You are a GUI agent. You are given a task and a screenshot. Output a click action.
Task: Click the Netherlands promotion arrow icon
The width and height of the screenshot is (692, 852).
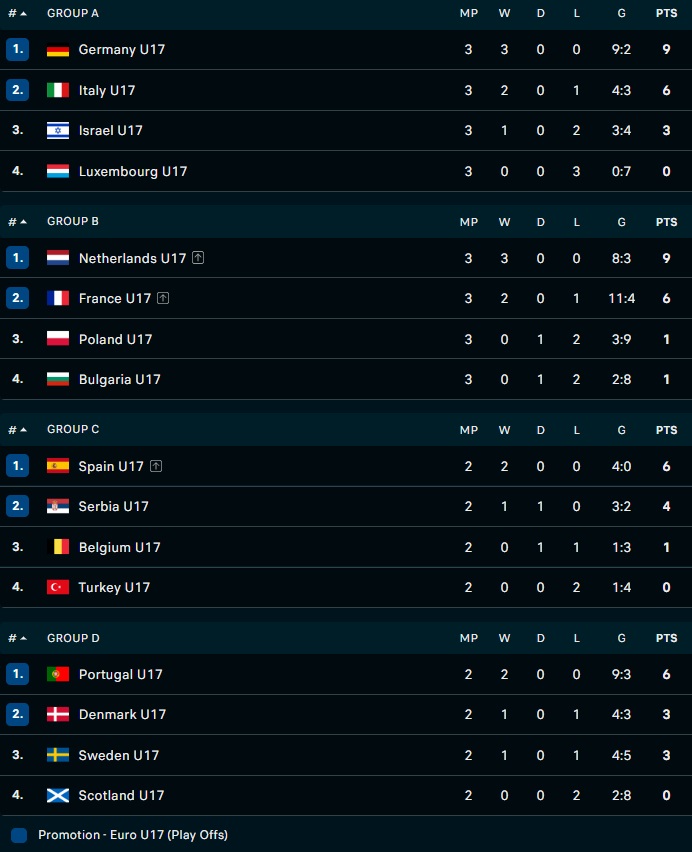point(198,258)
